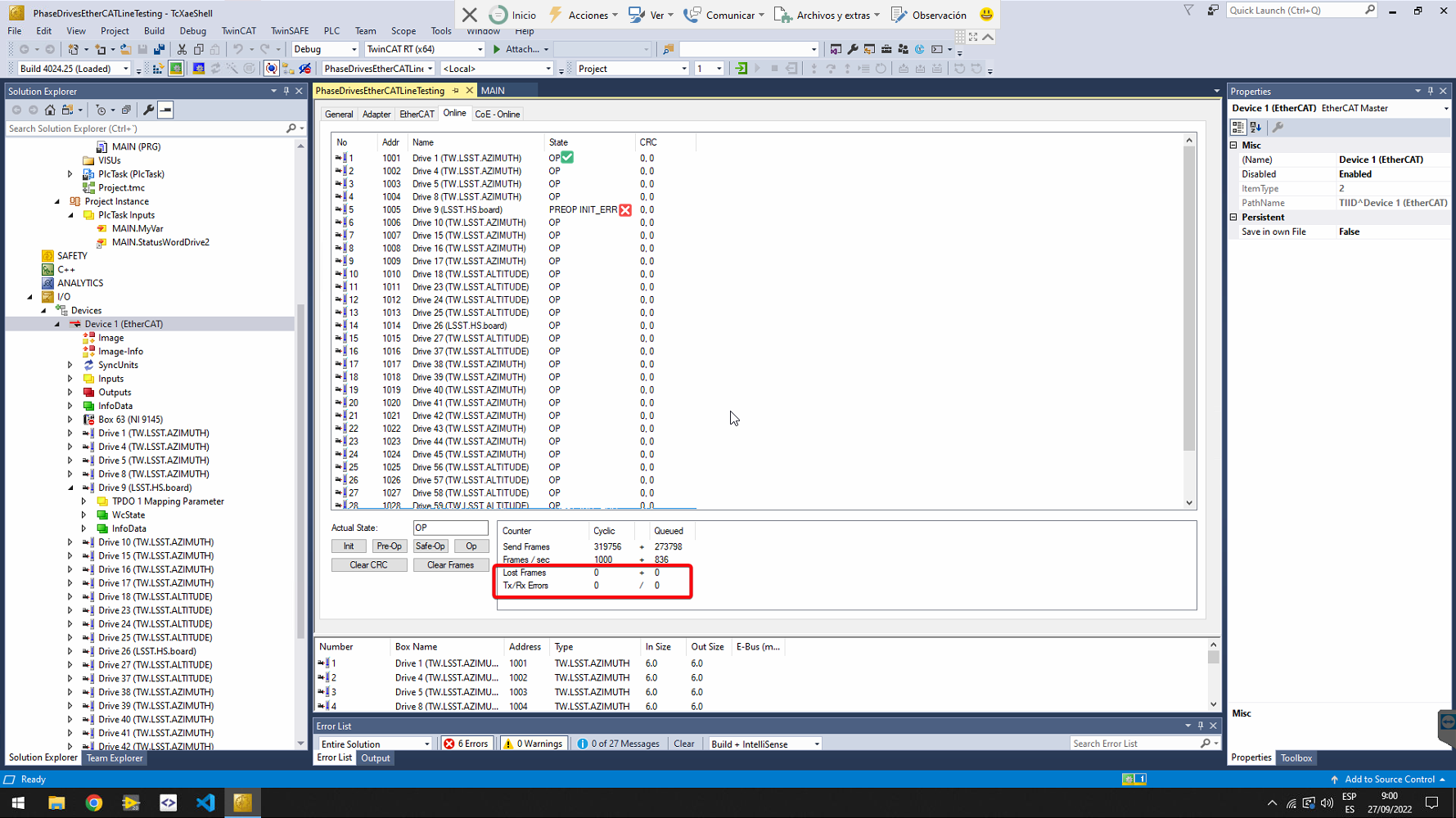The height and width of the screenshot is (818, 1456).
Task: Click Solution Explorer Properties wrench icon
Action: (x=148, y=110)
